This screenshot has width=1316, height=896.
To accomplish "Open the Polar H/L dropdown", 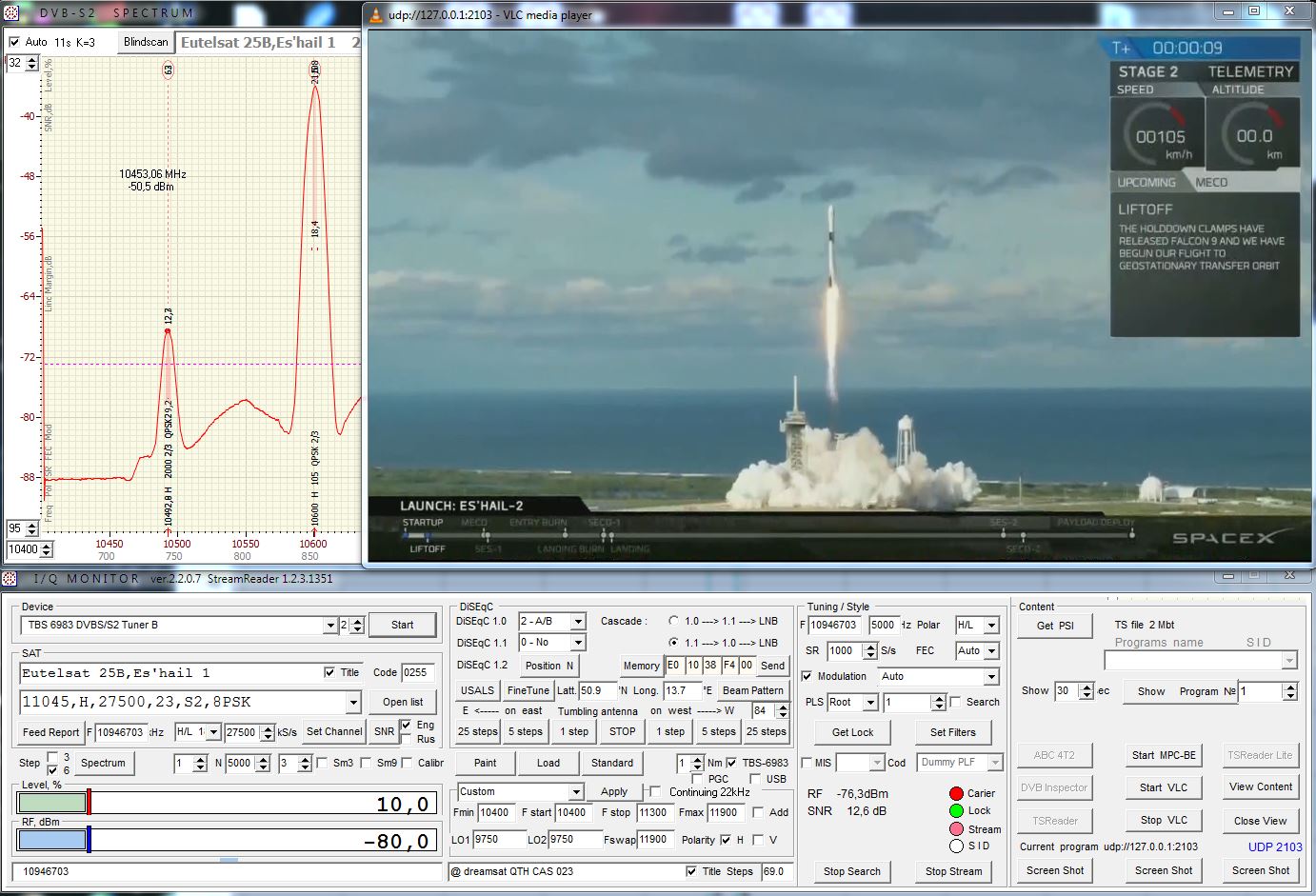I will tap(991, 626).
